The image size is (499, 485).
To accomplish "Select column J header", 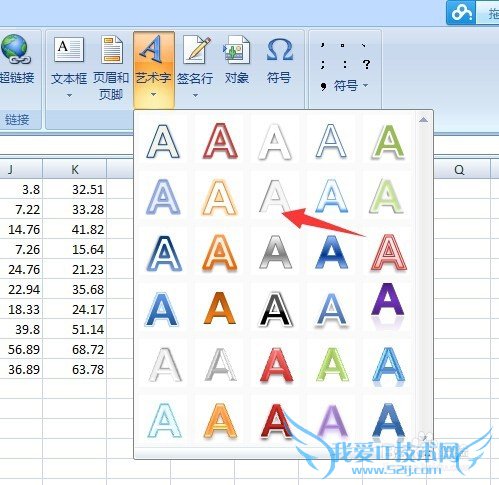I will point(21,170).
